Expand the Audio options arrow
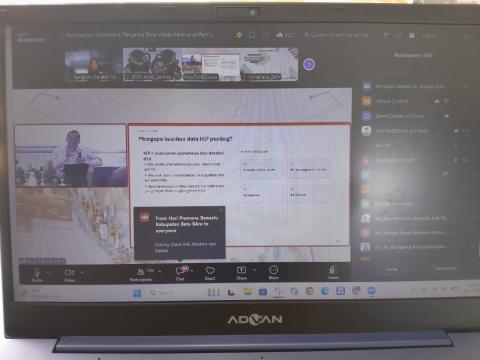 click(49, 272)
